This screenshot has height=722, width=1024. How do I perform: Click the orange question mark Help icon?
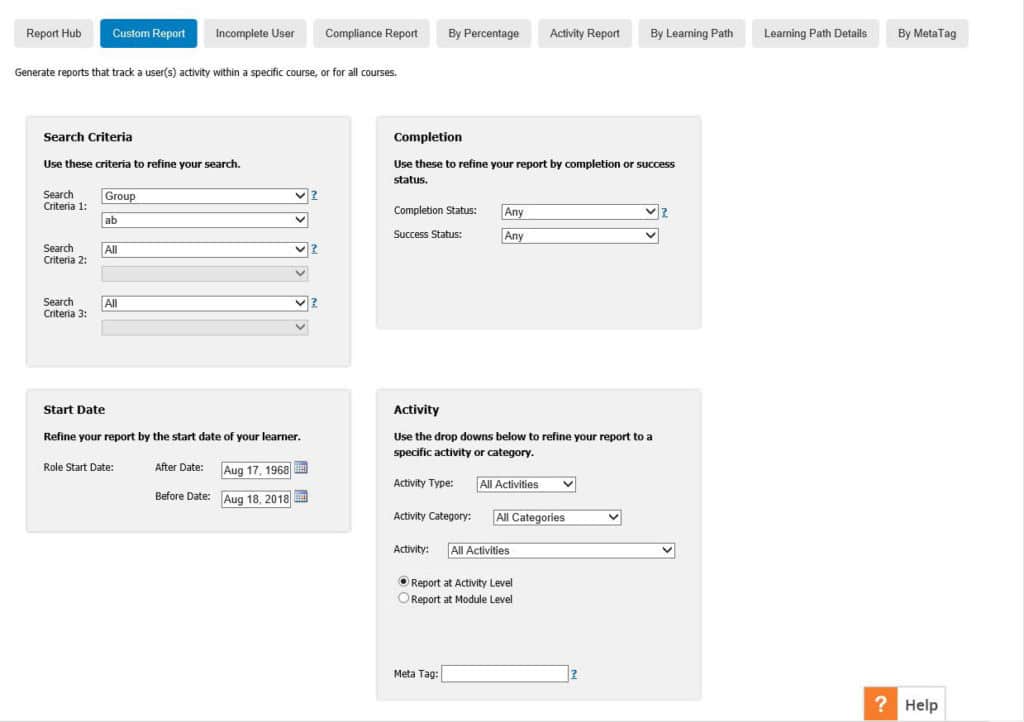[880, 704]
